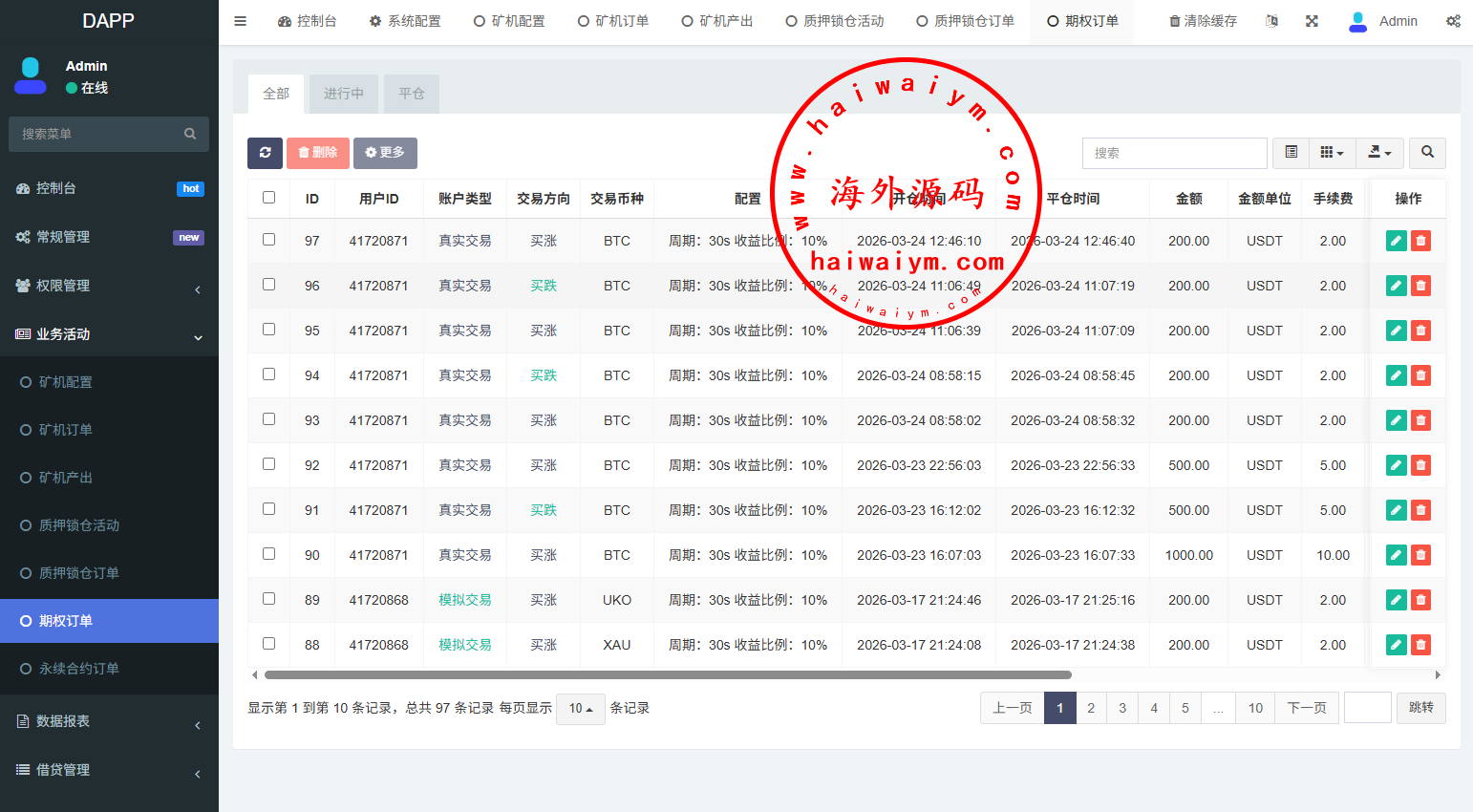This screenshot has height=812, width=1473.
Task: Switch to the 进行中 tab
Action: coord(343,94)
